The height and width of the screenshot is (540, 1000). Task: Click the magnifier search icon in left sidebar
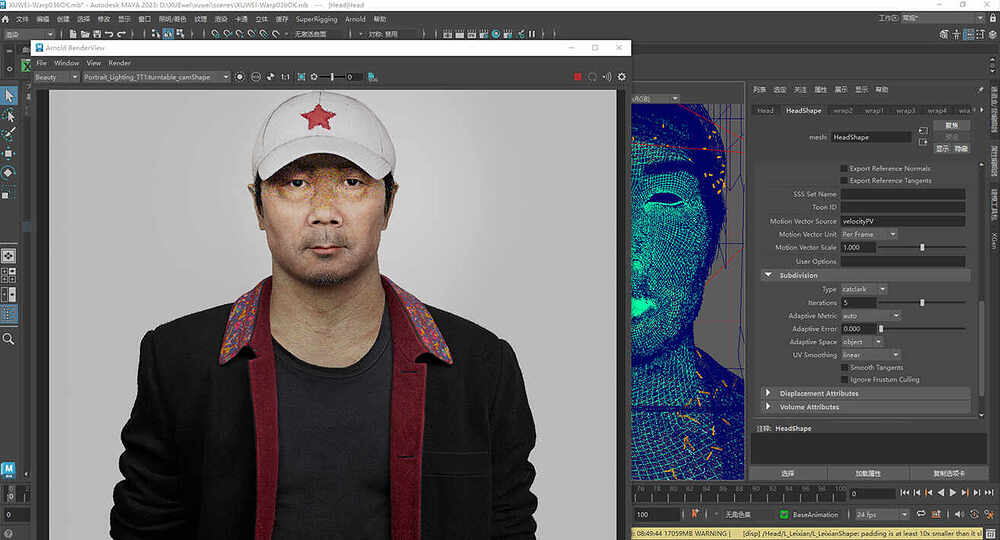pos(8,339)
